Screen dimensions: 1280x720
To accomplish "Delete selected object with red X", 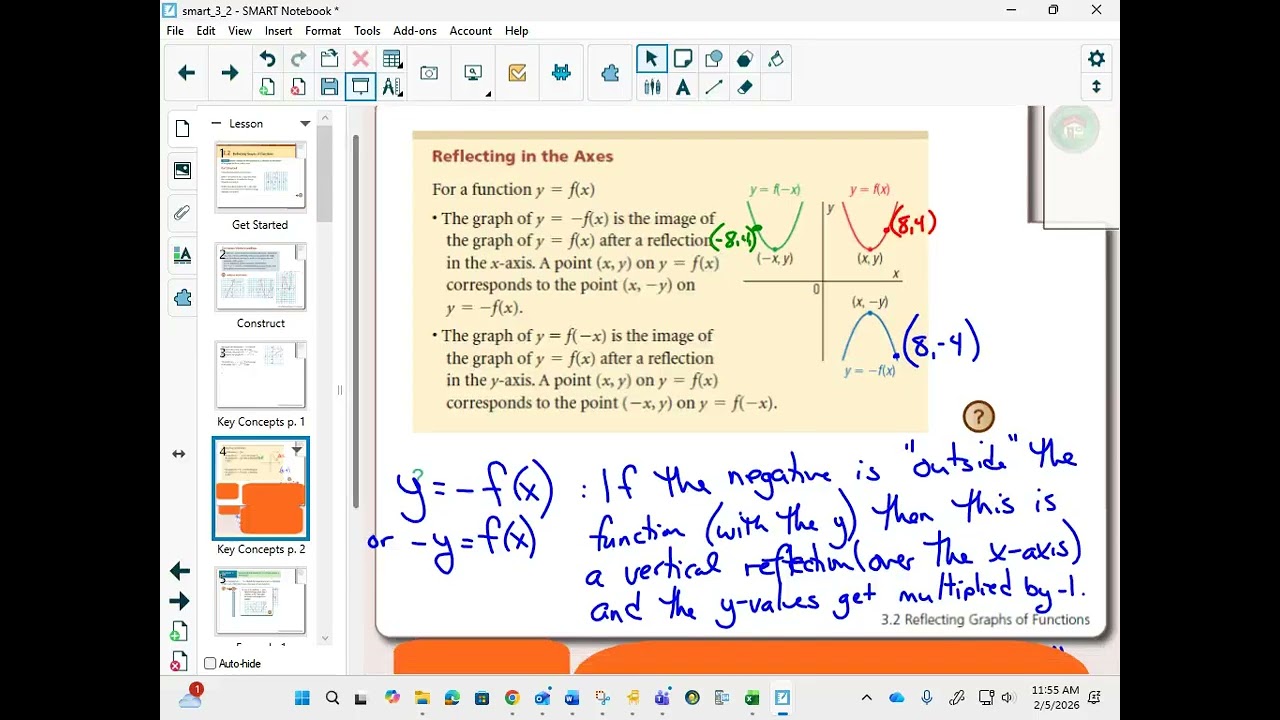I will (x=360, y=59).
